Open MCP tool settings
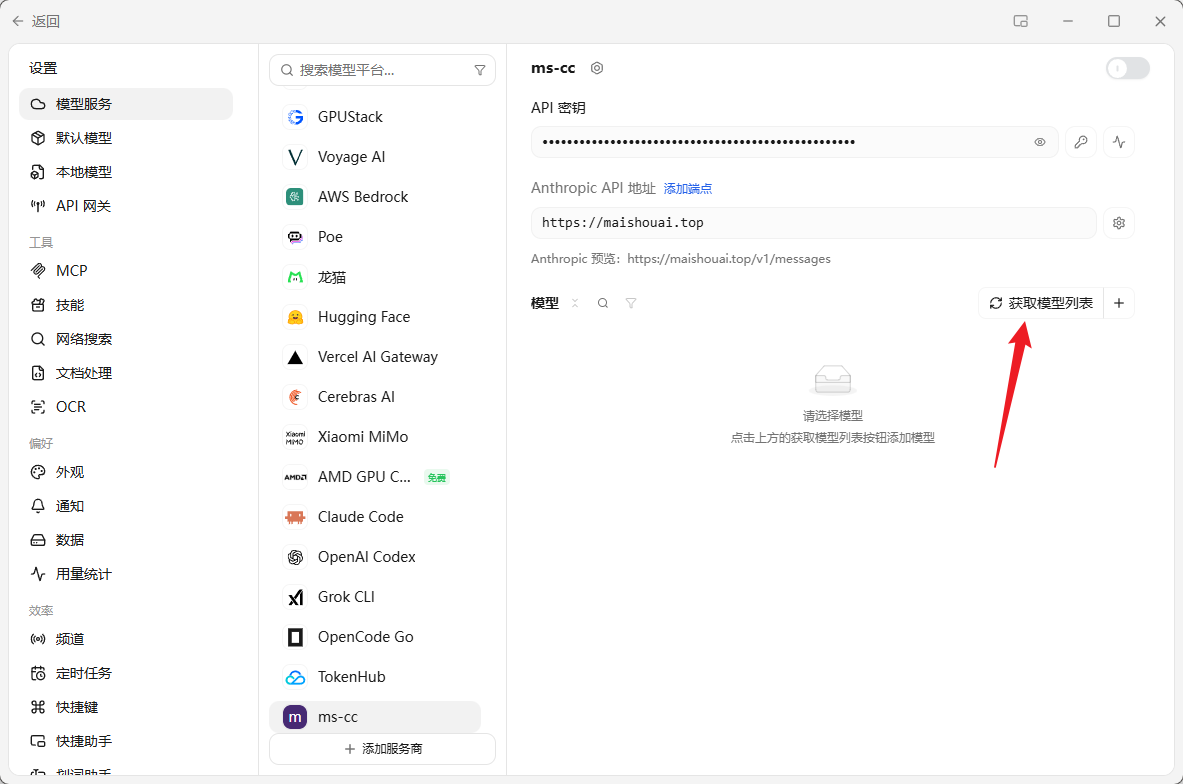 pyautogui.click(x=126, y=271)
